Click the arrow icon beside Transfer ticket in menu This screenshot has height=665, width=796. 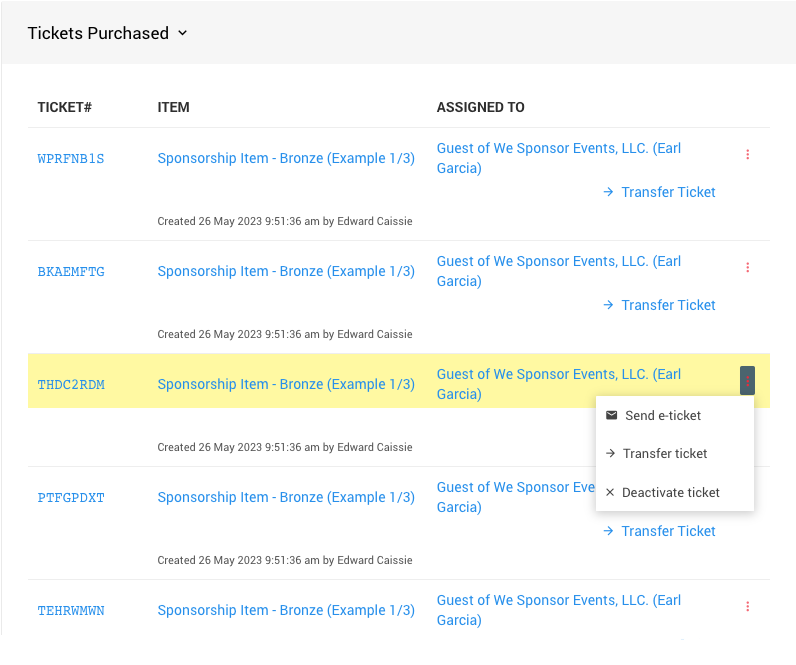point(611,453)
